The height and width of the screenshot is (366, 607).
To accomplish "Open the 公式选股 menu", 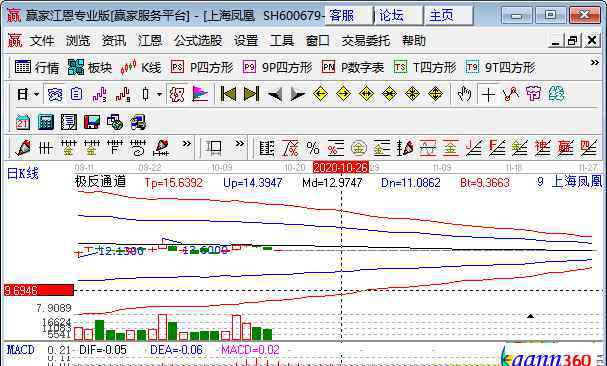I will click(x=198, y=40).
